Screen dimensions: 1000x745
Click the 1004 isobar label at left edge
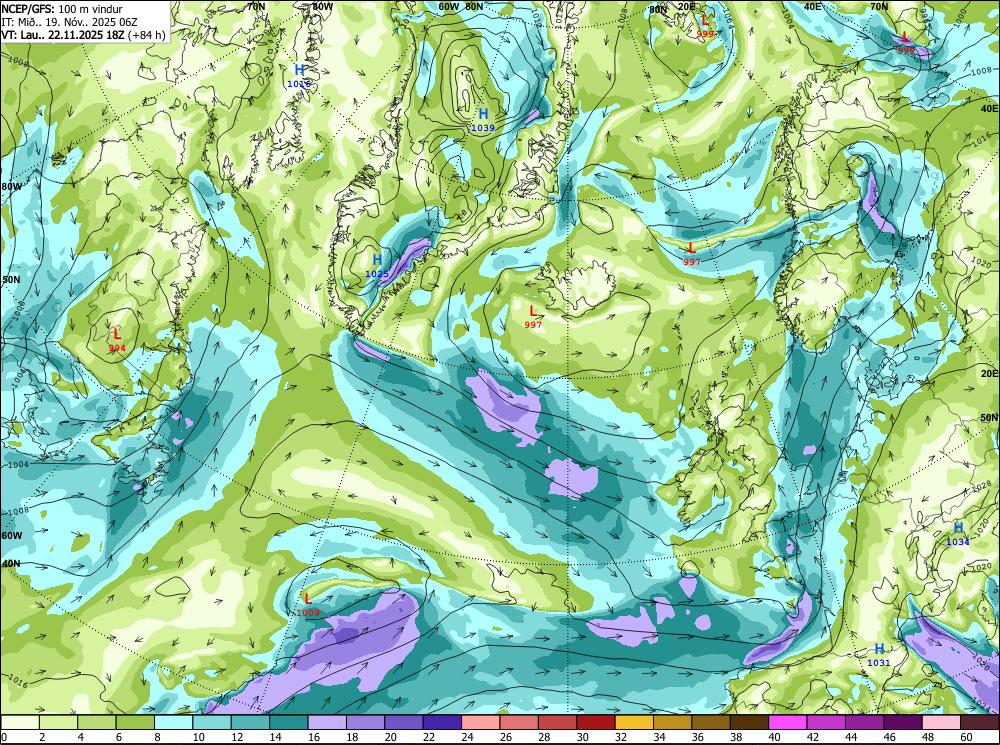coord(18,464)
